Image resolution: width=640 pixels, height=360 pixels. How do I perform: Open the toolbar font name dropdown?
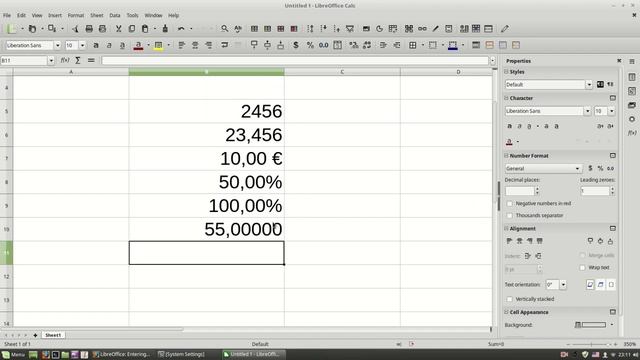click(x=58, y=45)
